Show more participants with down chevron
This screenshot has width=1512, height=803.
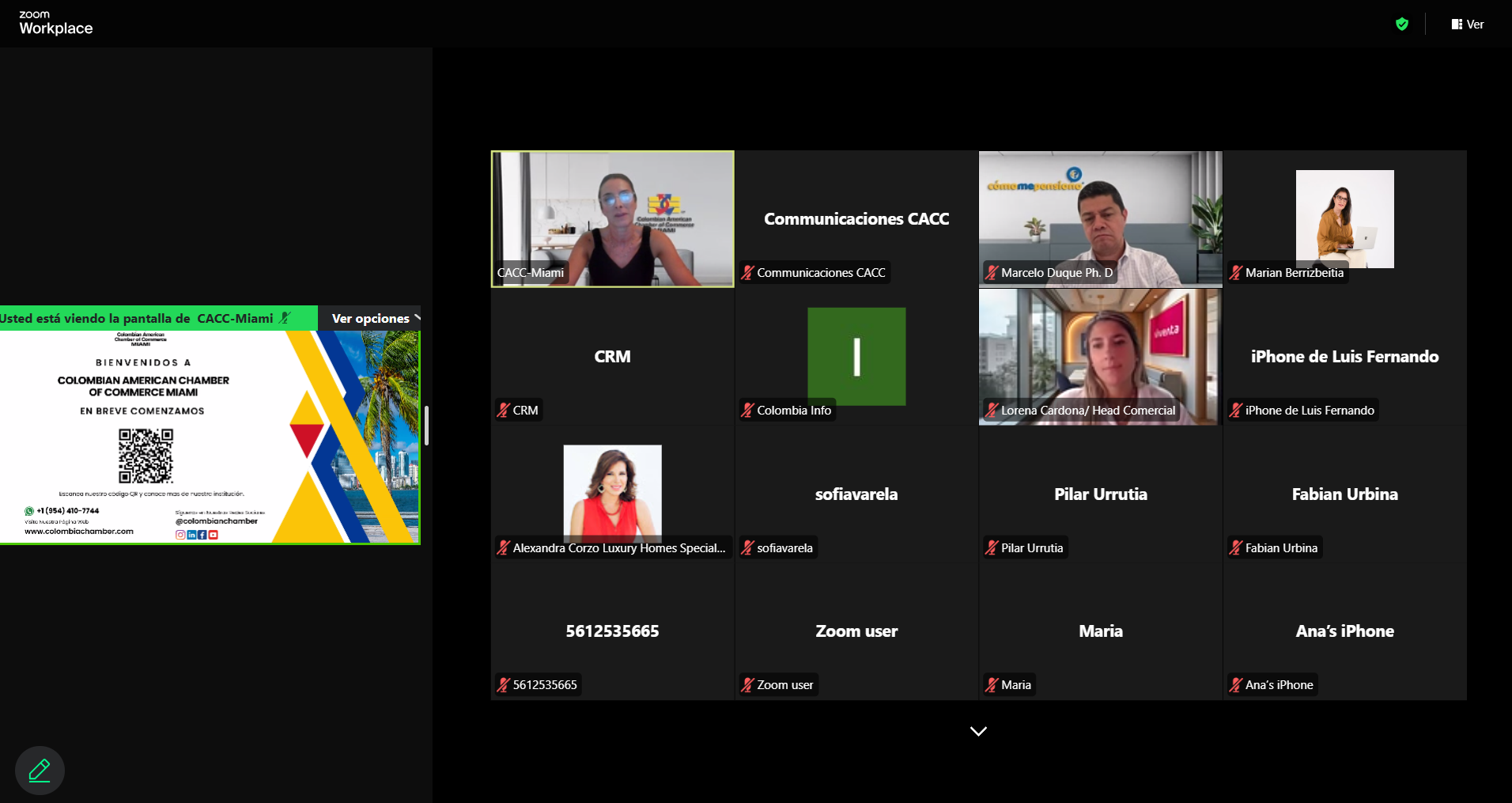pyautogui.click(x=978, y=731)
